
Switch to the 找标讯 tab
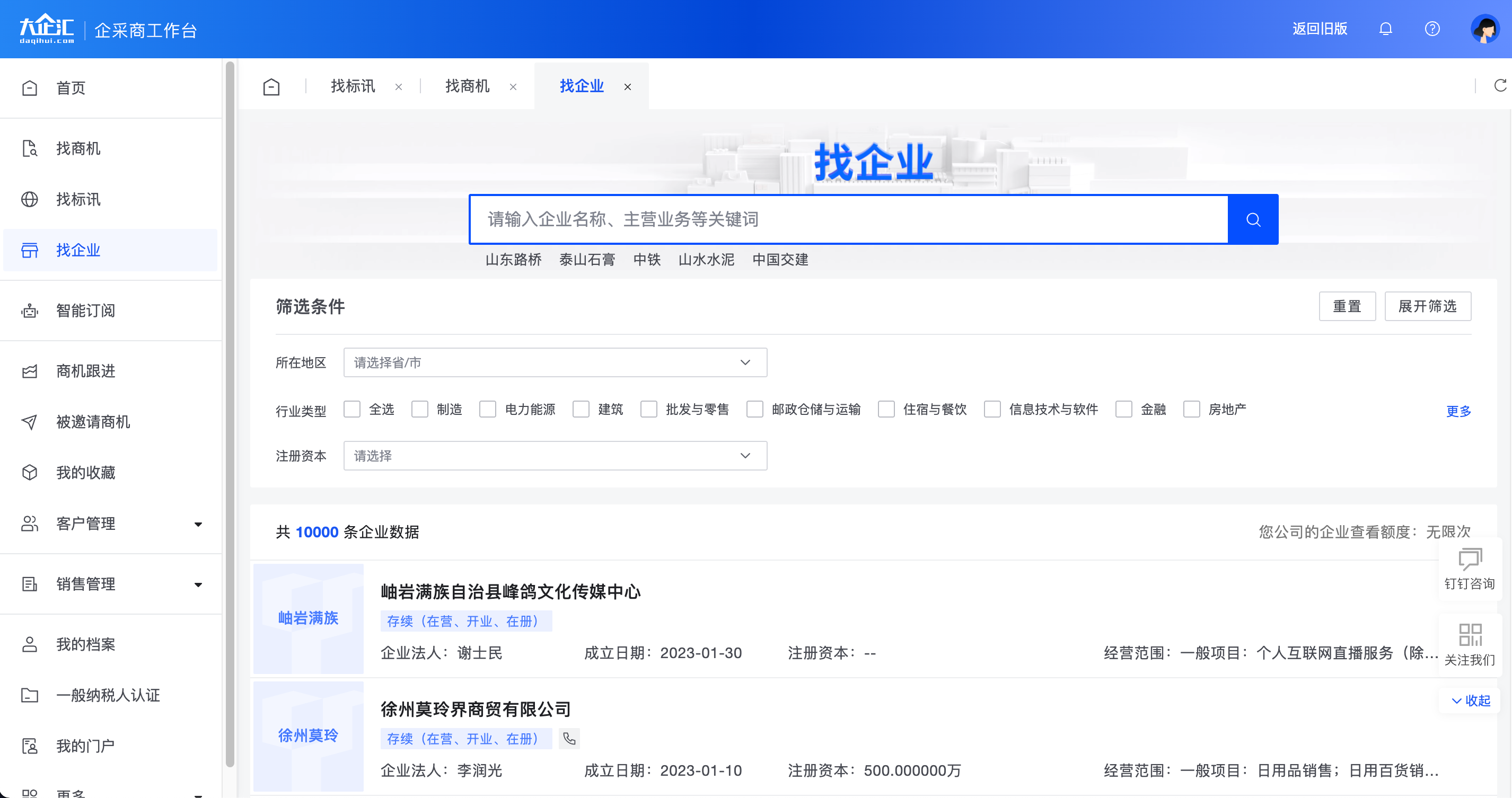352,86
